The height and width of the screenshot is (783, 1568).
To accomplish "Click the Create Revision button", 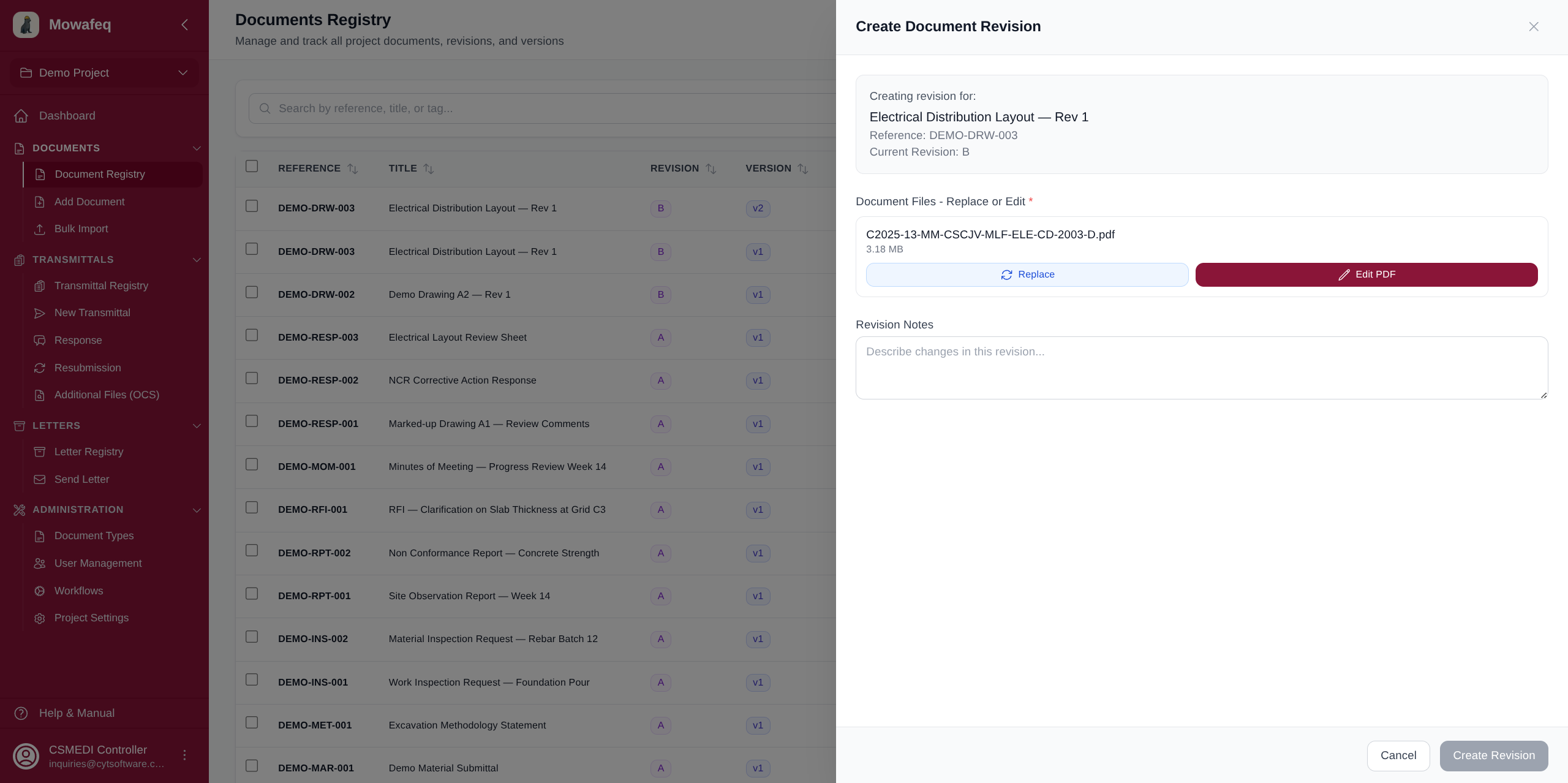I will pos(1494,755).
